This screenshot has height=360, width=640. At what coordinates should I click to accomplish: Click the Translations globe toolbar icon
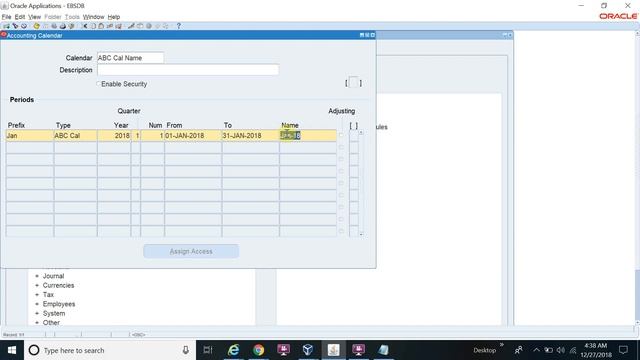(x=149, y=26)
